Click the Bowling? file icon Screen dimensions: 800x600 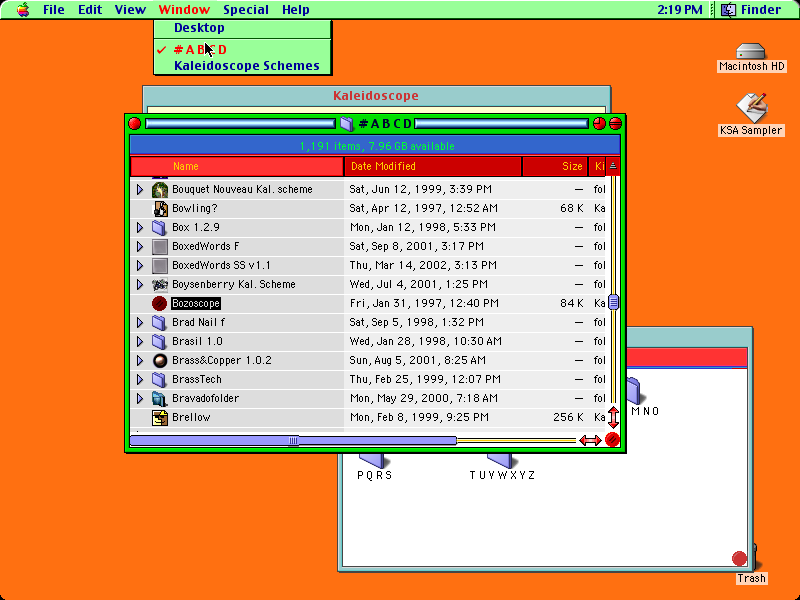(160, 208)
